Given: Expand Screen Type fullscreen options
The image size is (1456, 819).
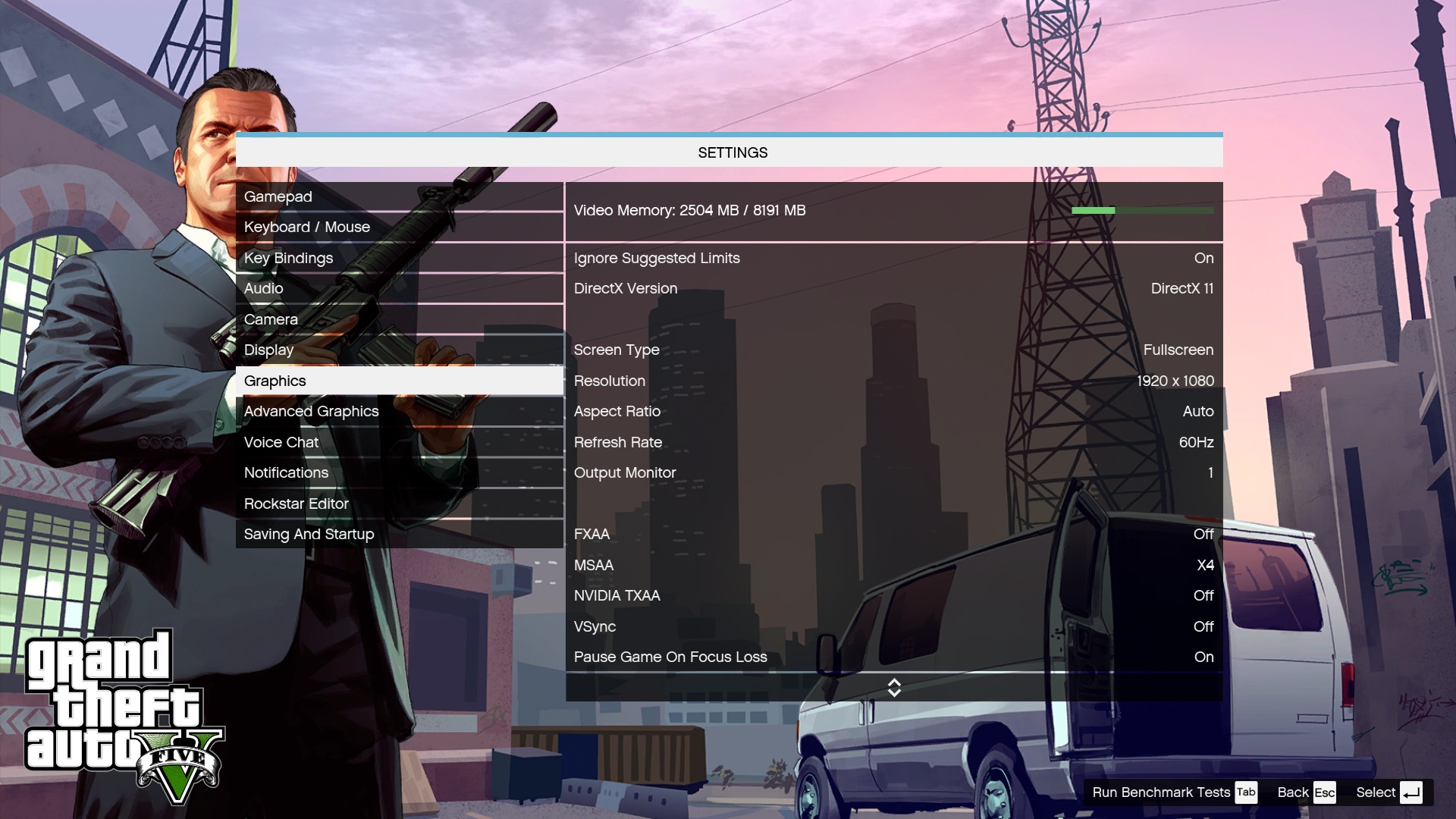Looking at the screenshot, I should pyautogui.click(x=1178, y=350).
